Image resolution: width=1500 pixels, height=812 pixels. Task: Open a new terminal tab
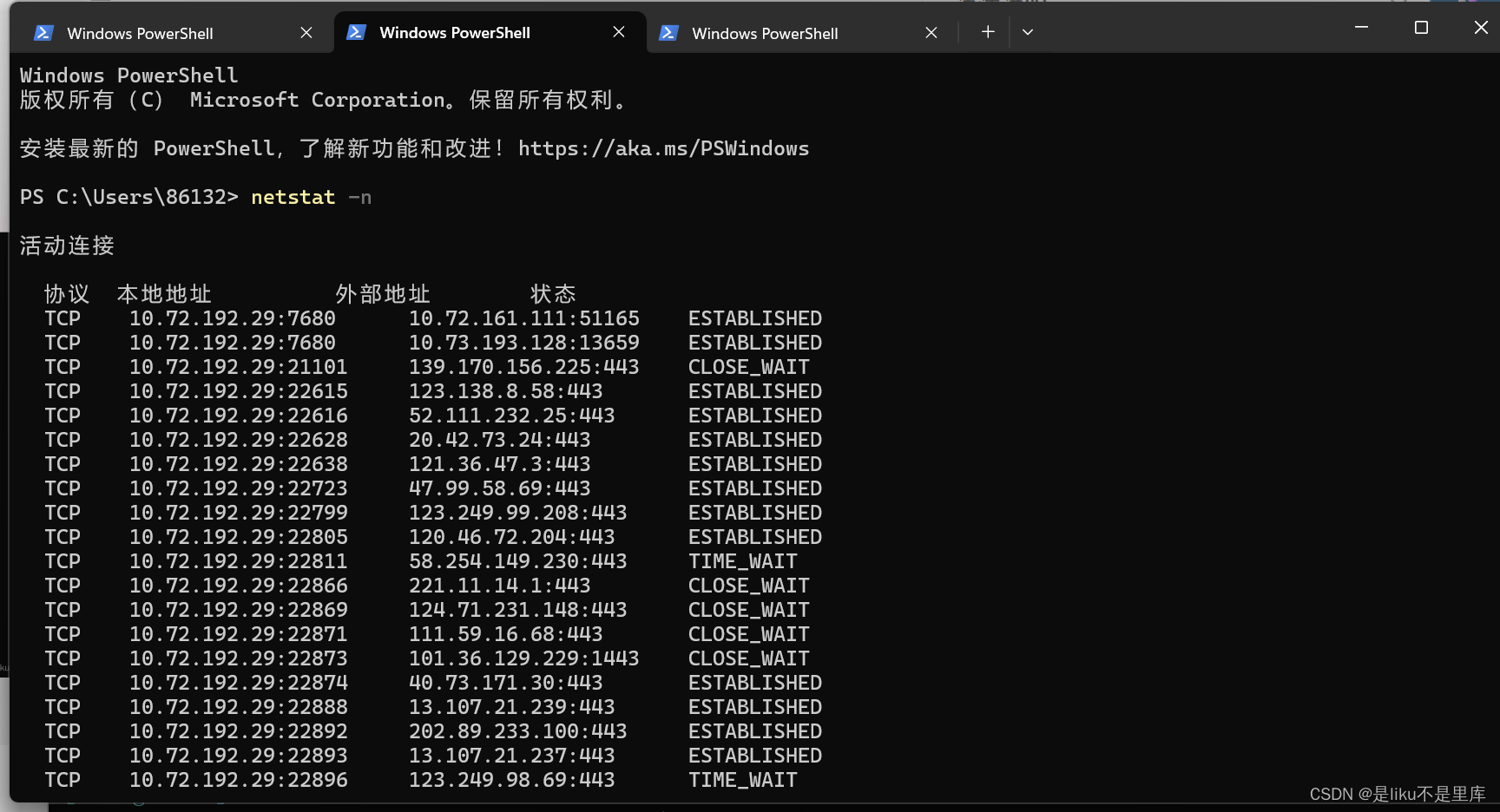(988, 32)
